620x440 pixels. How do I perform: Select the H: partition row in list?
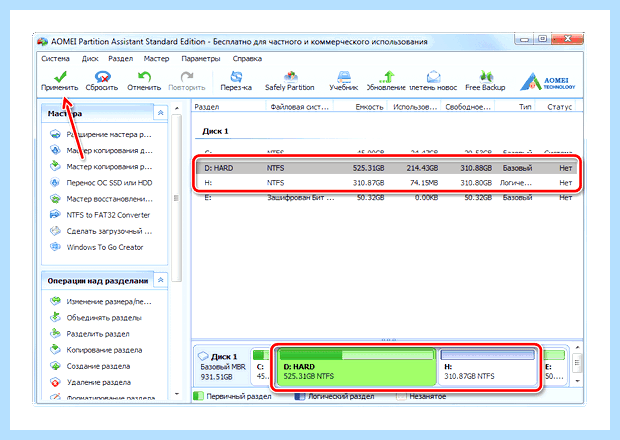pos(387,183)
